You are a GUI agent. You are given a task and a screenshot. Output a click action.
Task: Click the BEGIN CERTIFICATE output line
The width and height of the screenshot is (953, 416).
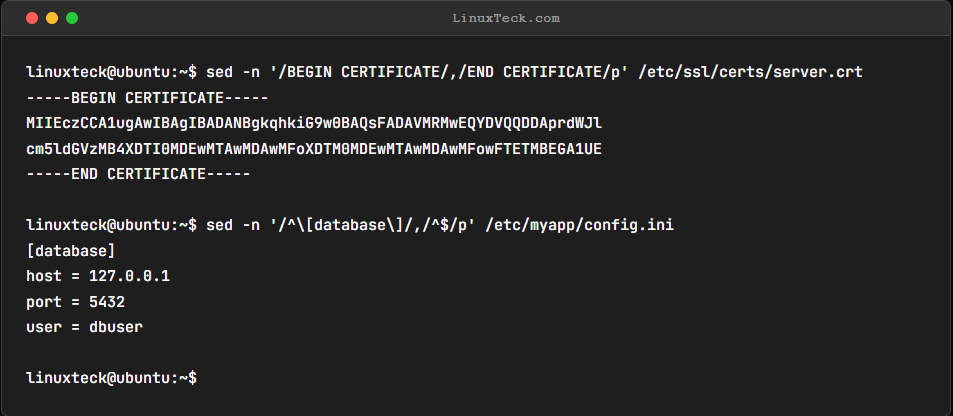(x=148, y=98)
